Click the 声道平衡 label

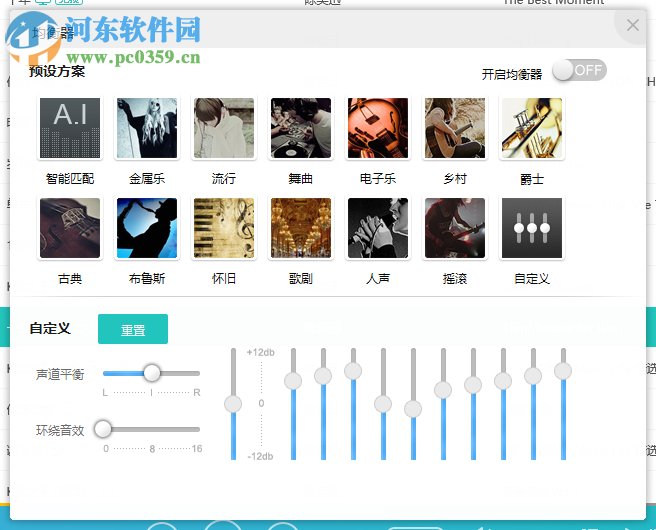60,374
